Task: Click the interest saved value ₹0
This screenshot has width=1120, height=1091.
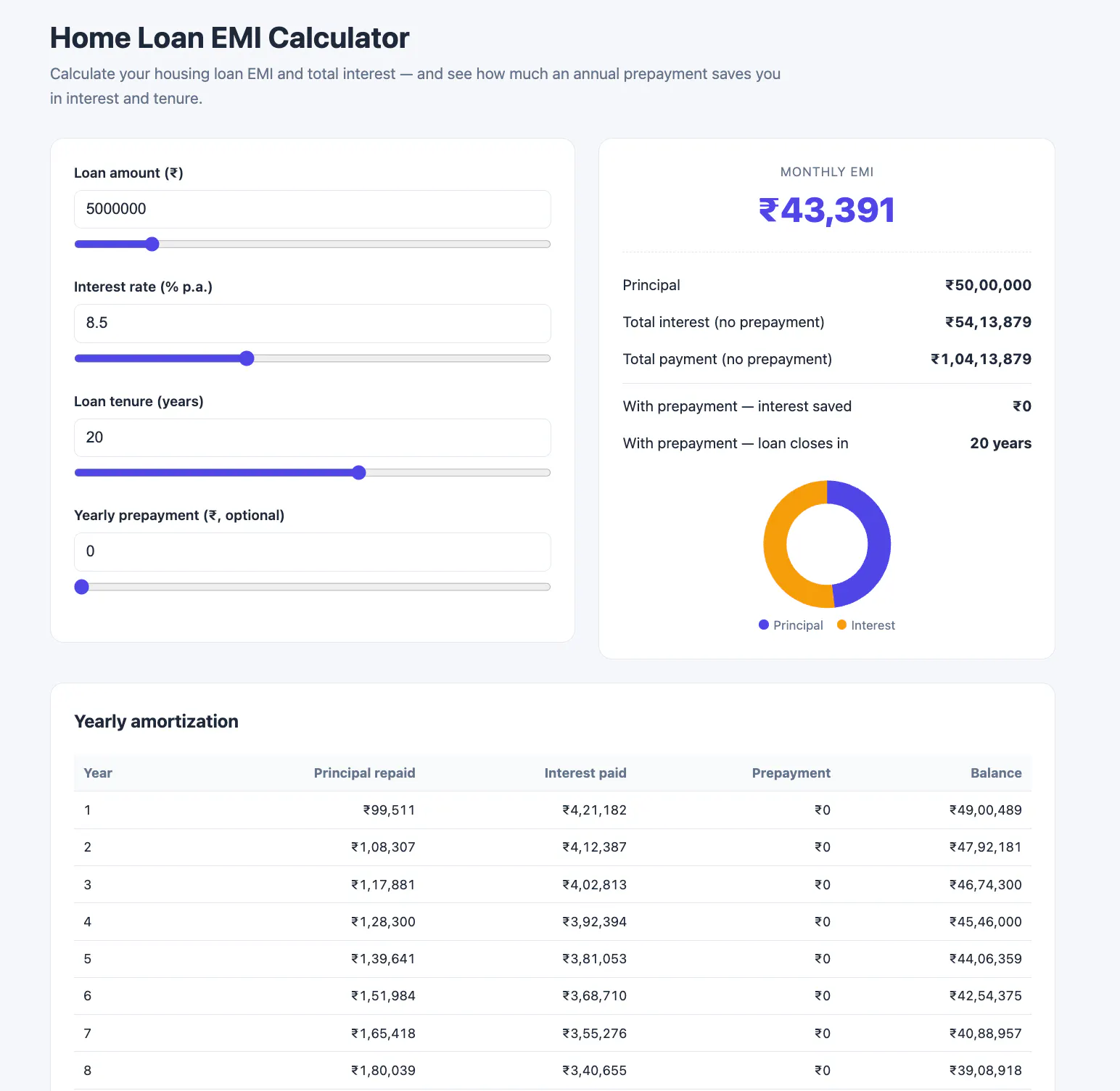Action: click(x=1022, y=406)
